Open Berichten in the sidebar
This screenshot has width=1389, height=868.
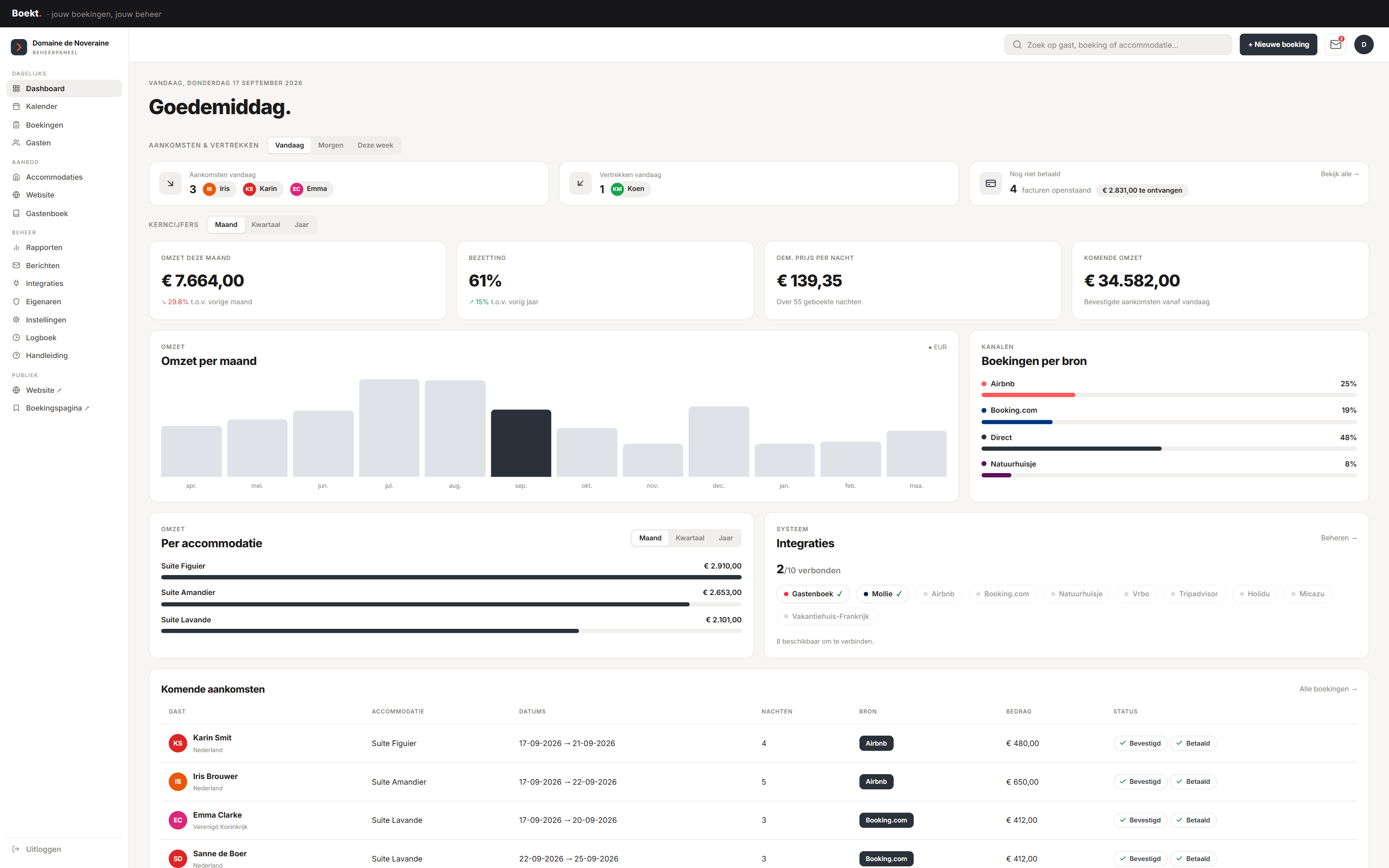(64, 265)
